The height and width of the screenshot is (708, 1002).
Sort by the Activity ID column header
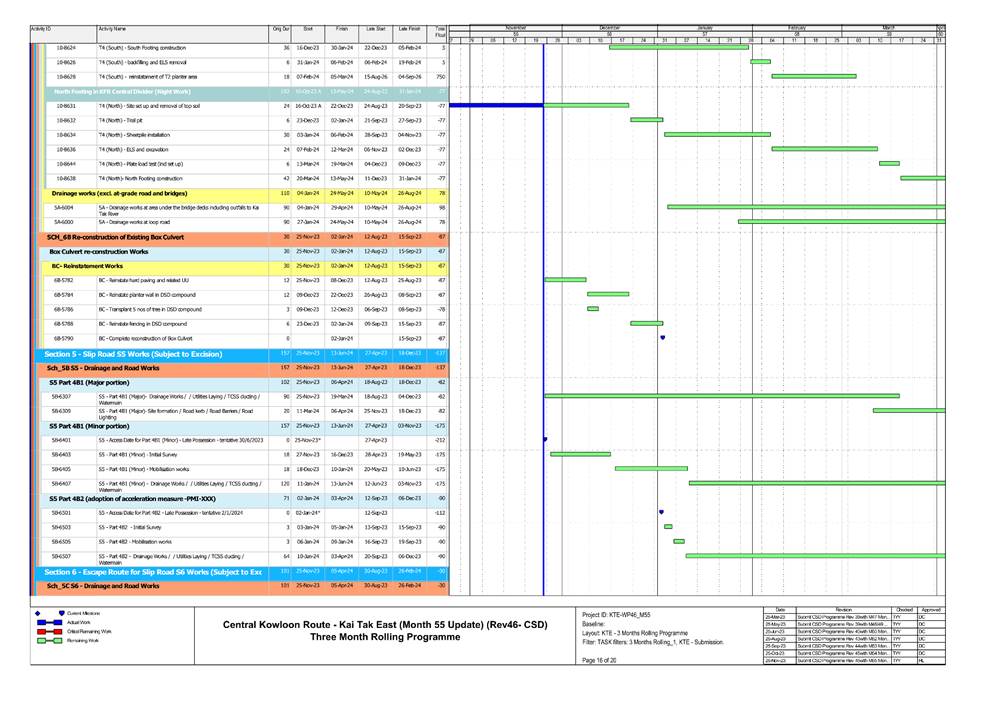(40, 30)
